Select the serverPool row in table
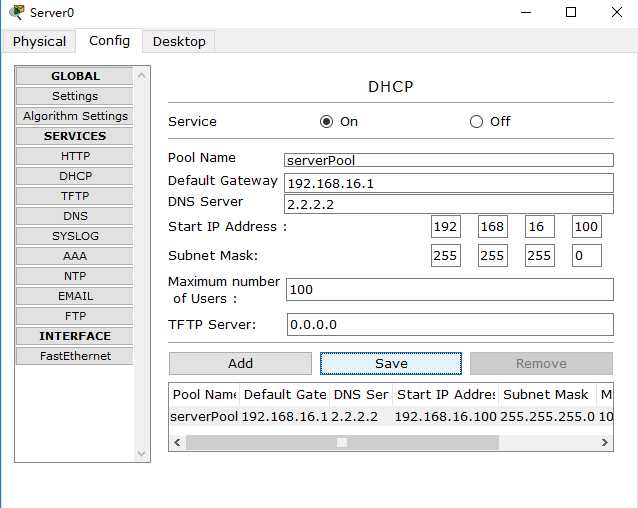 [391, 416]
